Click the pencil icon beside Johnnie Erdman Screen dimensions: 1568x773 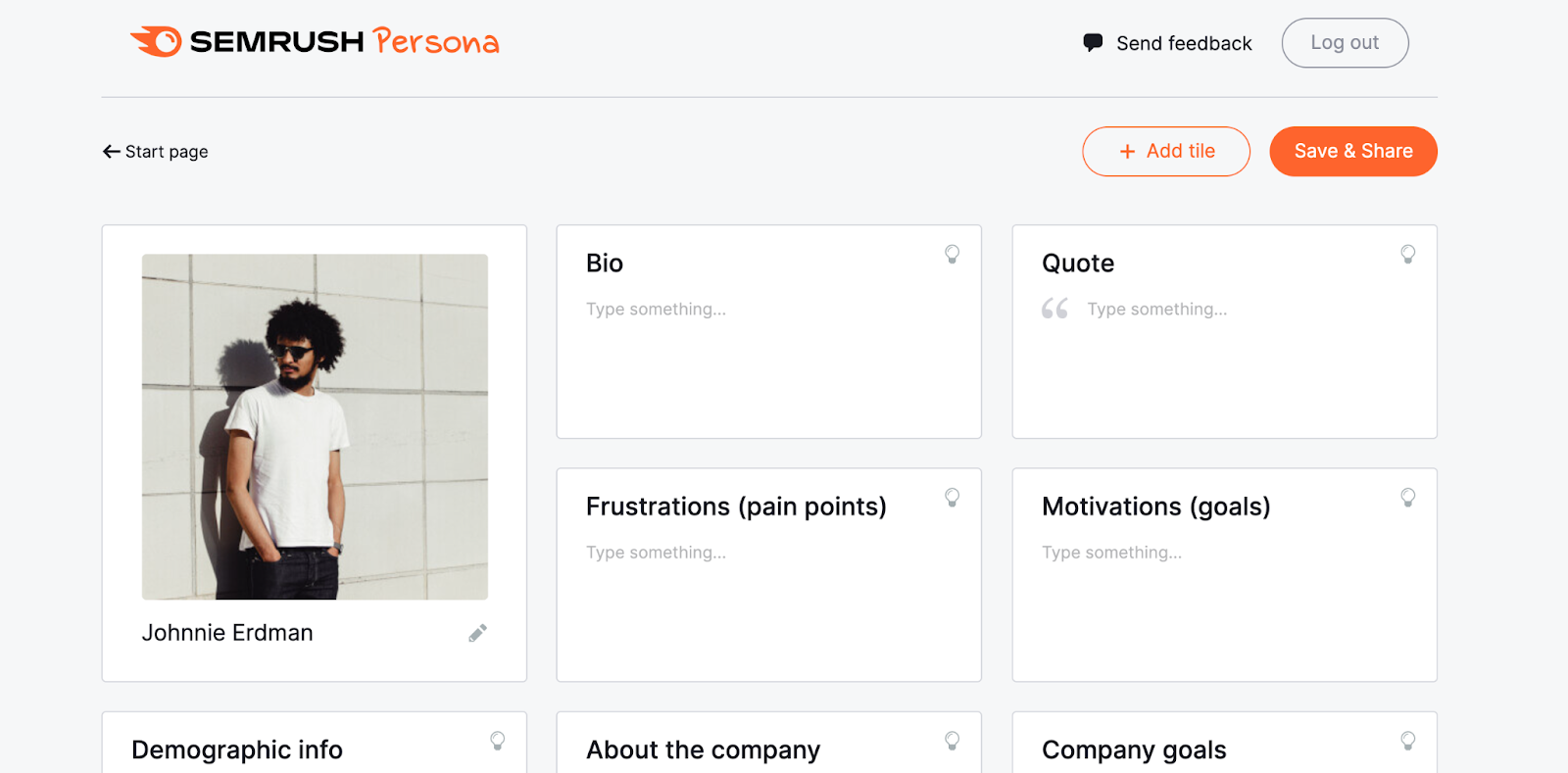[x=477, y=634]
